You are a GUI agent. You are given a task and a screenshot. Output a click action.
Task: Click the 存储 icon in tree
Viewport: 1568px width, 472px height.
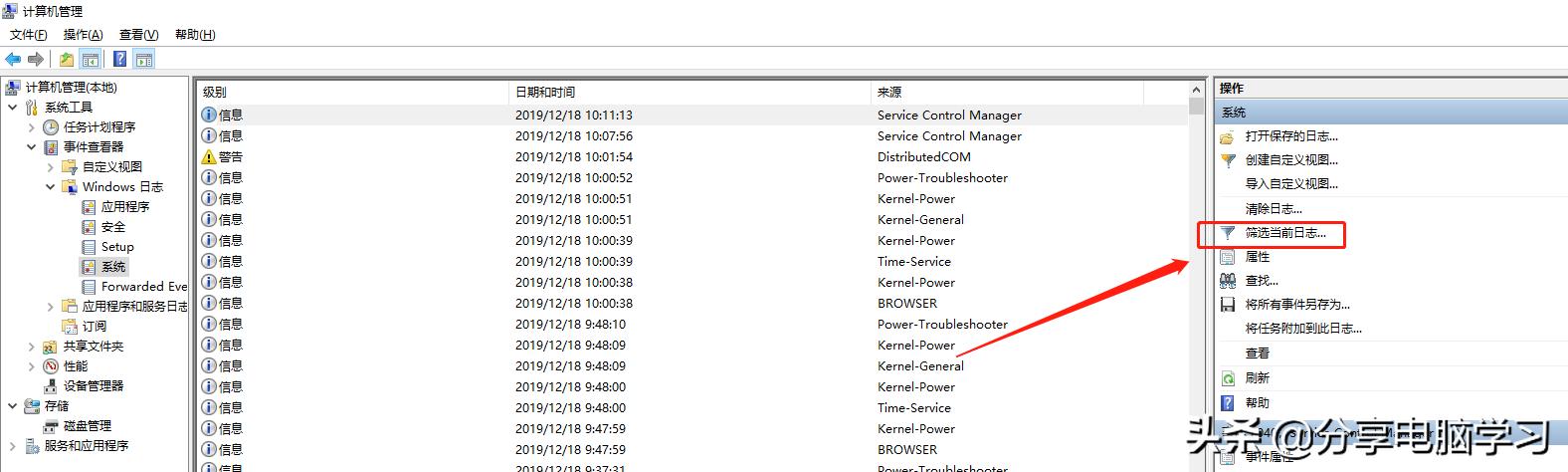pos(32,406)
